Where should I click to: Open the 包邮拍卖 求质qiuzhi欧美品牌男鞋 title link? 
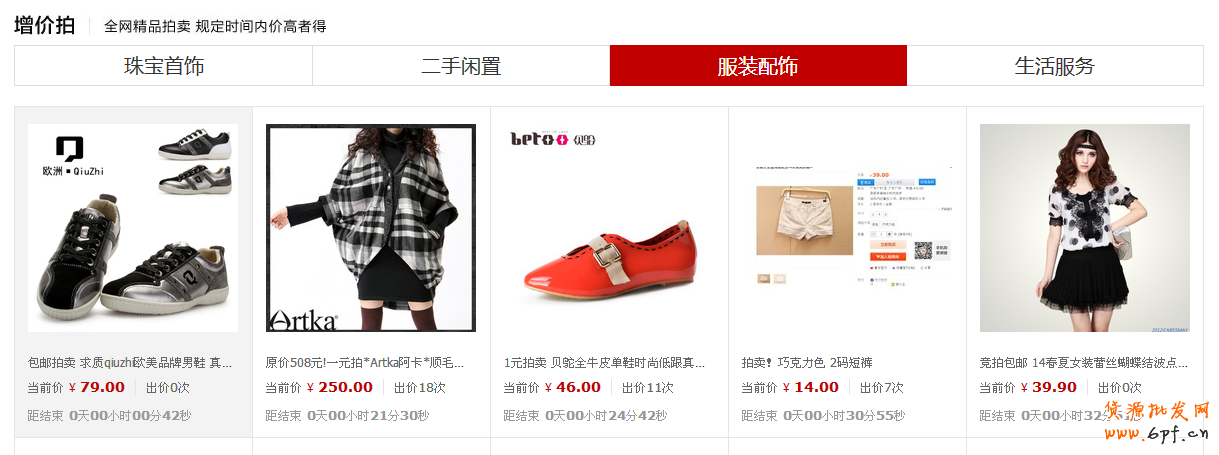pyautogui.click(x=130, y=362)
